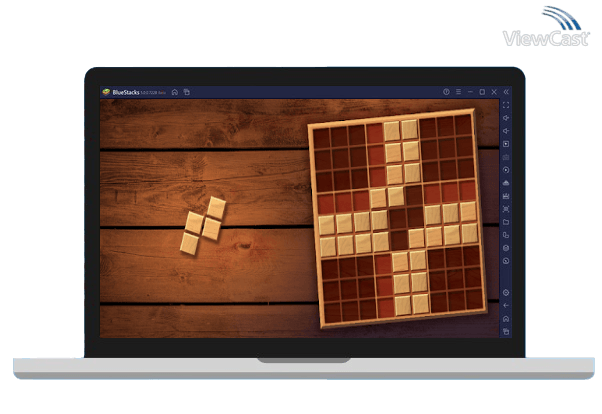Open the help question mark icon
This screenshot has height=414, width=602.
(446, 92)
